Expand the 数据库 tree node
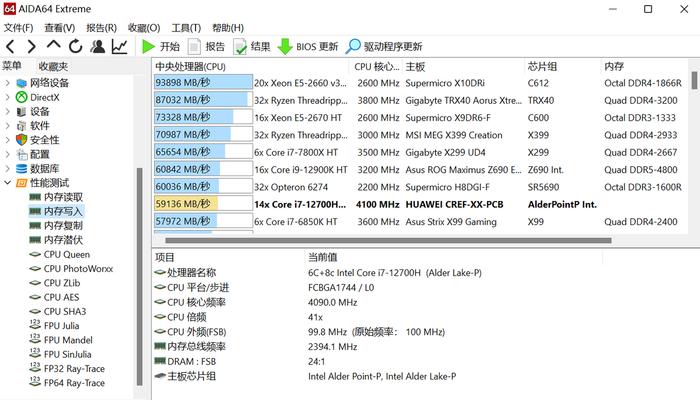Image resolution: width=700 pixels, height=400 pixels. (x=7, y=168)
